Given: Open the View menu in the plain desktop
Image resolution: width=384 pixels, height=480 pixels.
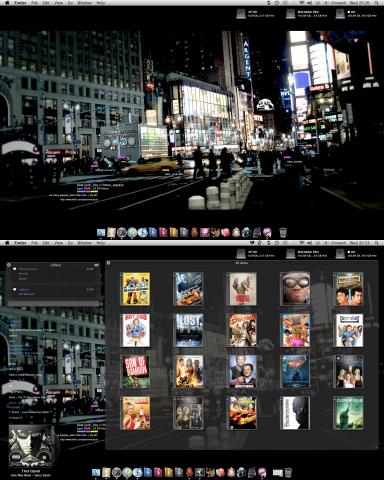Looking at the screenshot, I should [x=58, y=3].
